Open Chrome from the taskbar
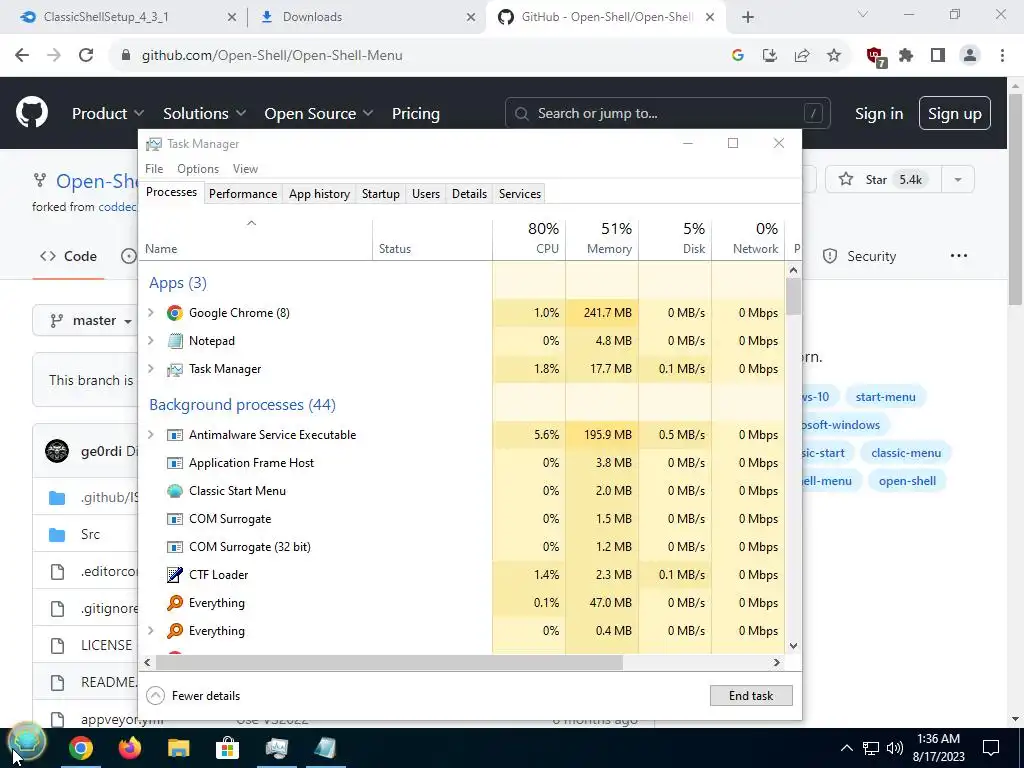This screenshot has width=1024, height=768. (x=81, y=748)
